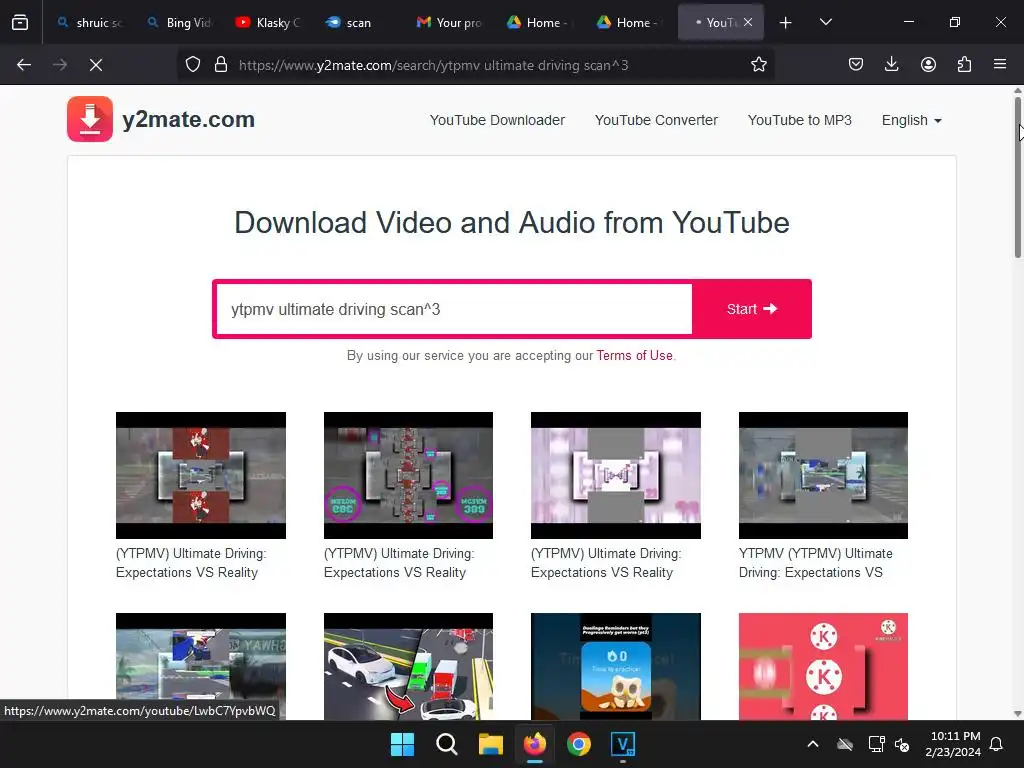Open the taskbar clock and date

[953, 744]
